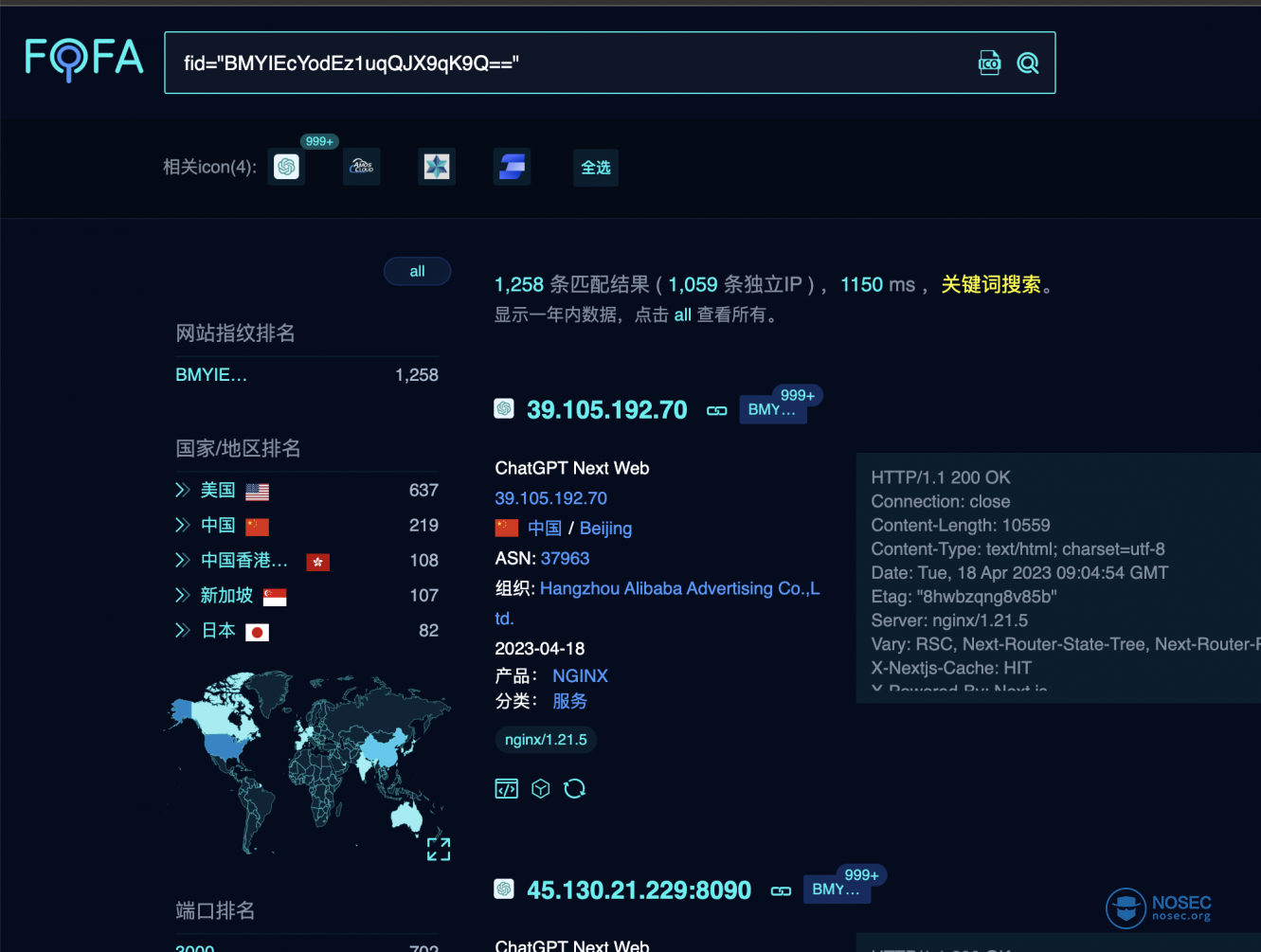
Task: Click the Beijing city link
Action: click(605, 529)
